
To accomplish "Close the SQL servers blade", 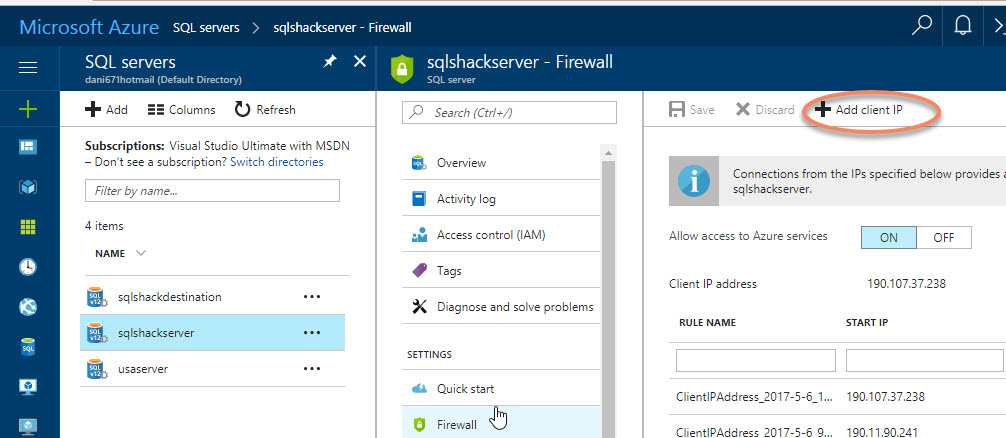I will coord(361,62).
